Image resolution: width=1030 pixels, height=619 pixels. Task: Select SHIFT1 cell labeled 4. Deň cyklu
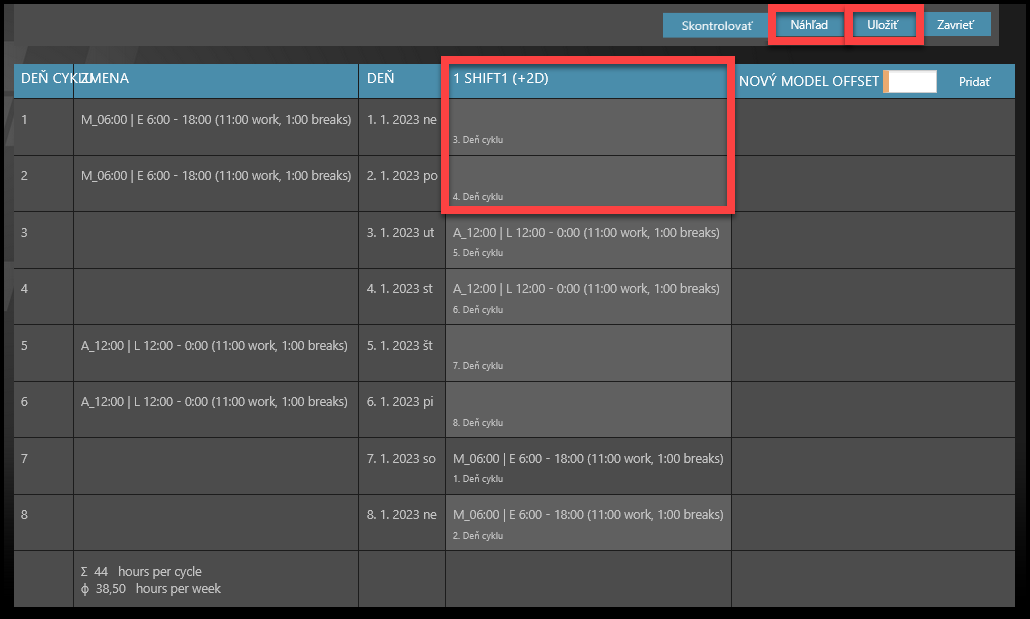tap(588, 183)
